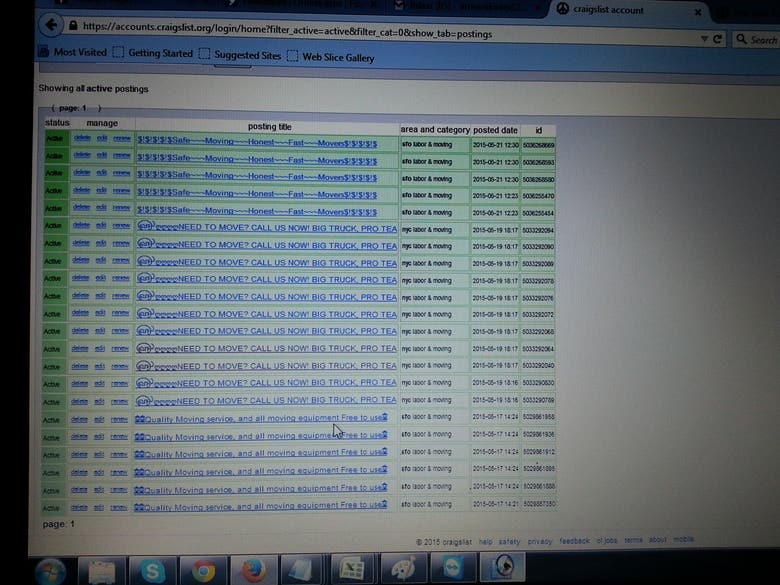Renew the Quality Moving posting dated 14:21
Image resolution: width=780 pixels, height=585 pixels.
point(118,508)
